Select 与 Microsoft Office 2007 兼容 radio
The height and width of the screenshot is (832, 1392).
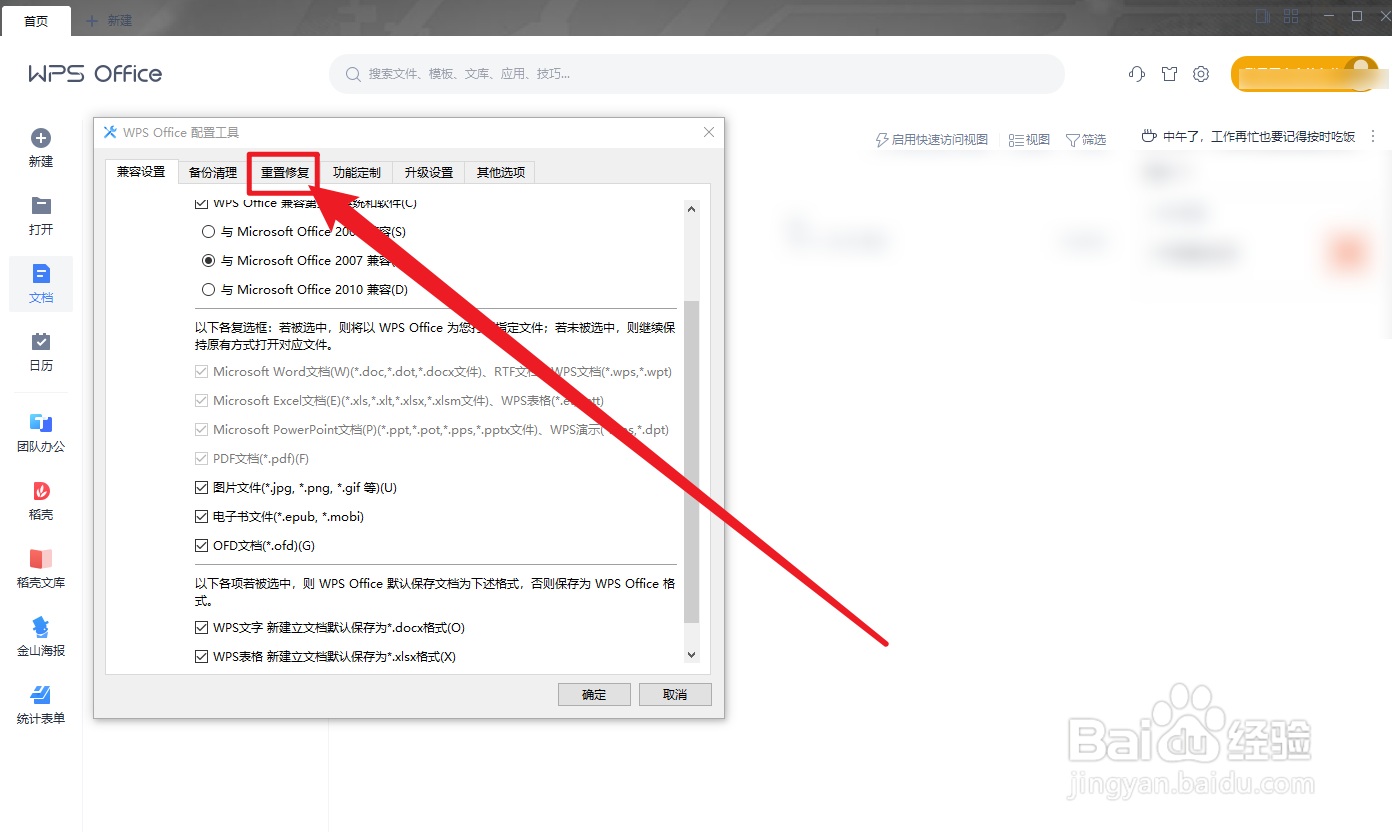coord(208,260)
